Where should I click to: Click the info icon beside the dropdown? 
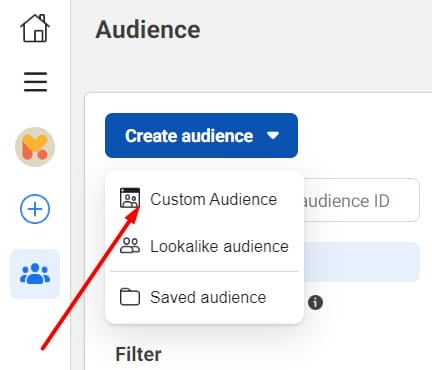click(x=315, y=303)
